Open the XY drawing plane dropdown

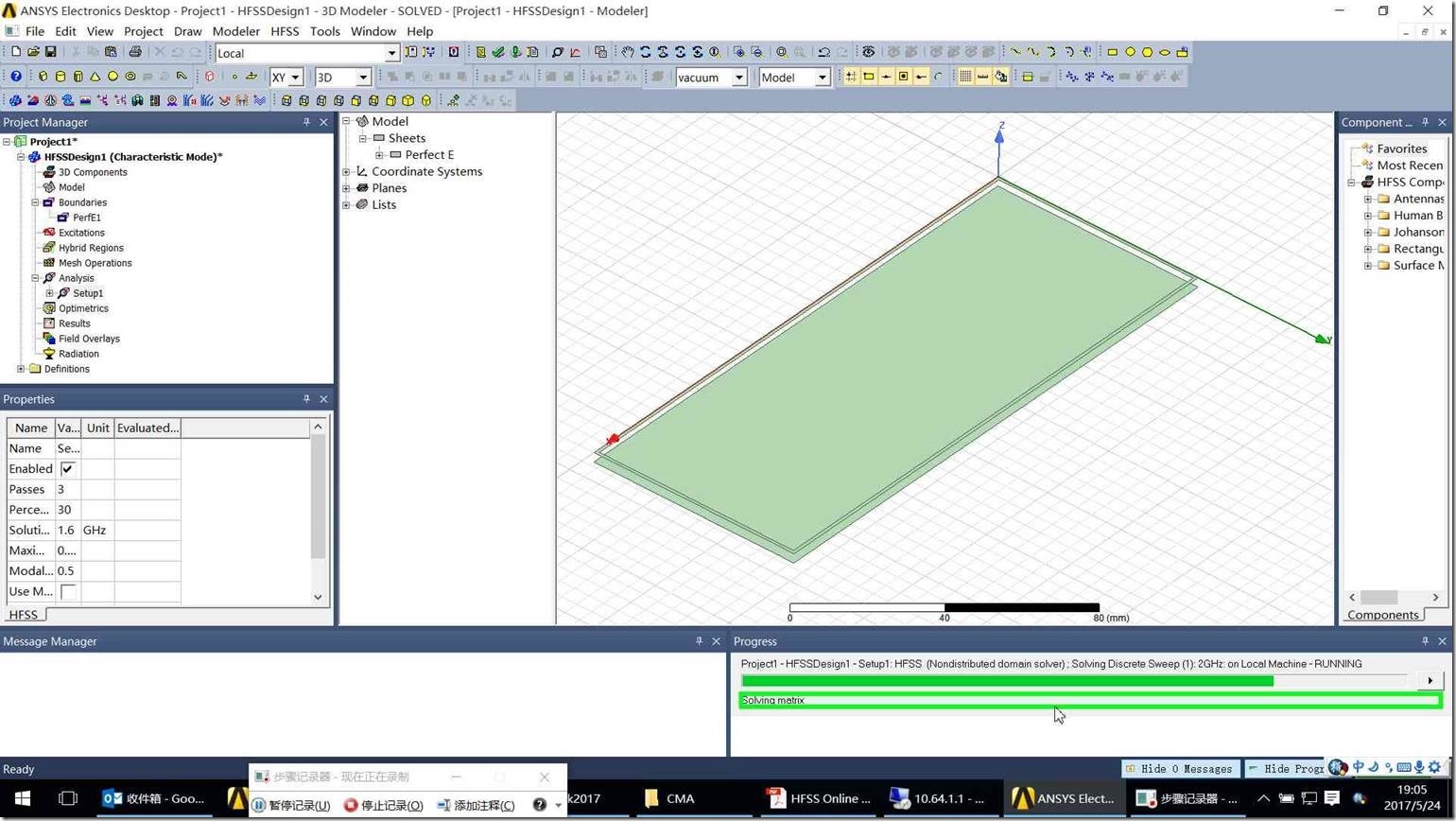pyautogui.click(x=295, y=78)
